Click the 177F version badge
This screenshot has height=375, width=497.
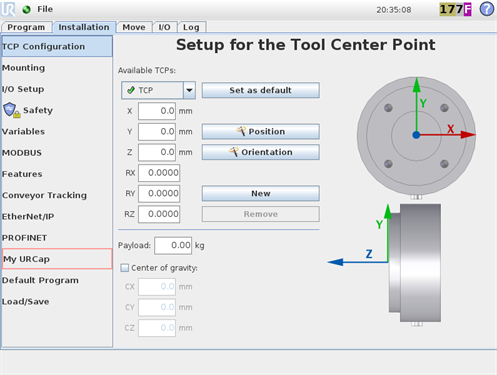(455, 9)
